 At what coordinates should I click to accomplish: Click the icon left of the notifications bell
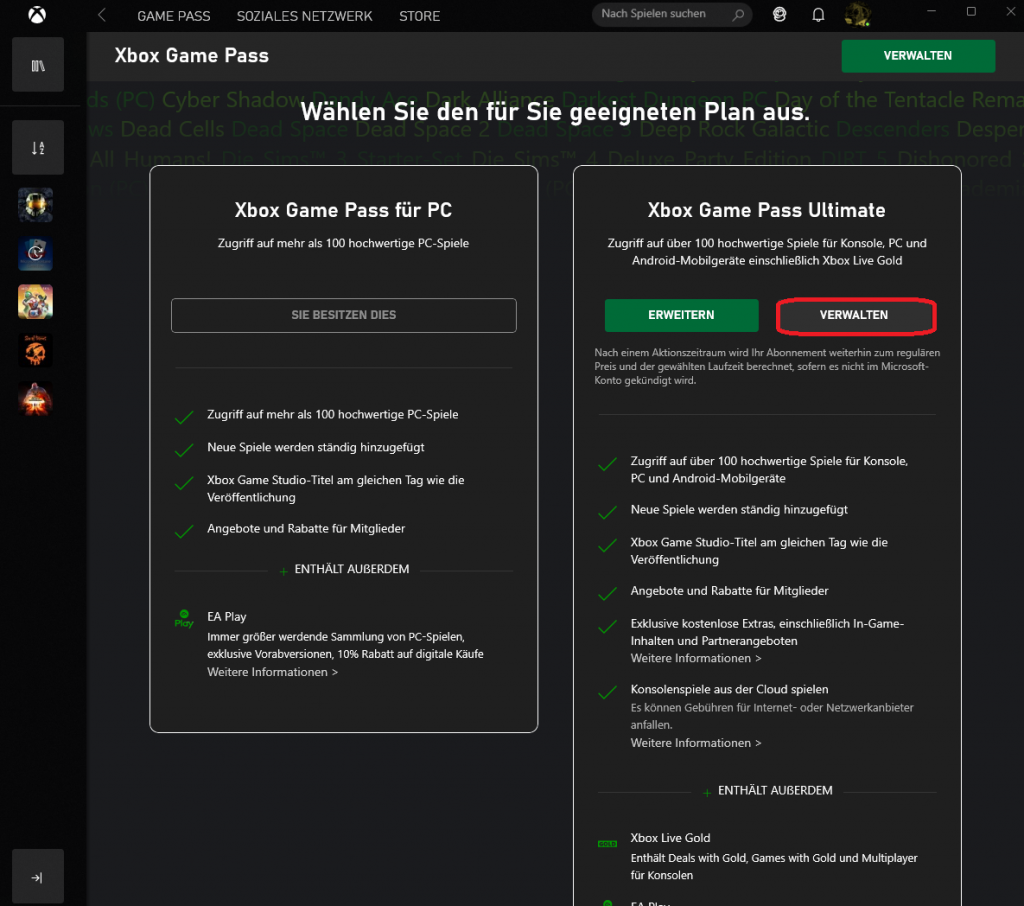click(x=780, y=15)
